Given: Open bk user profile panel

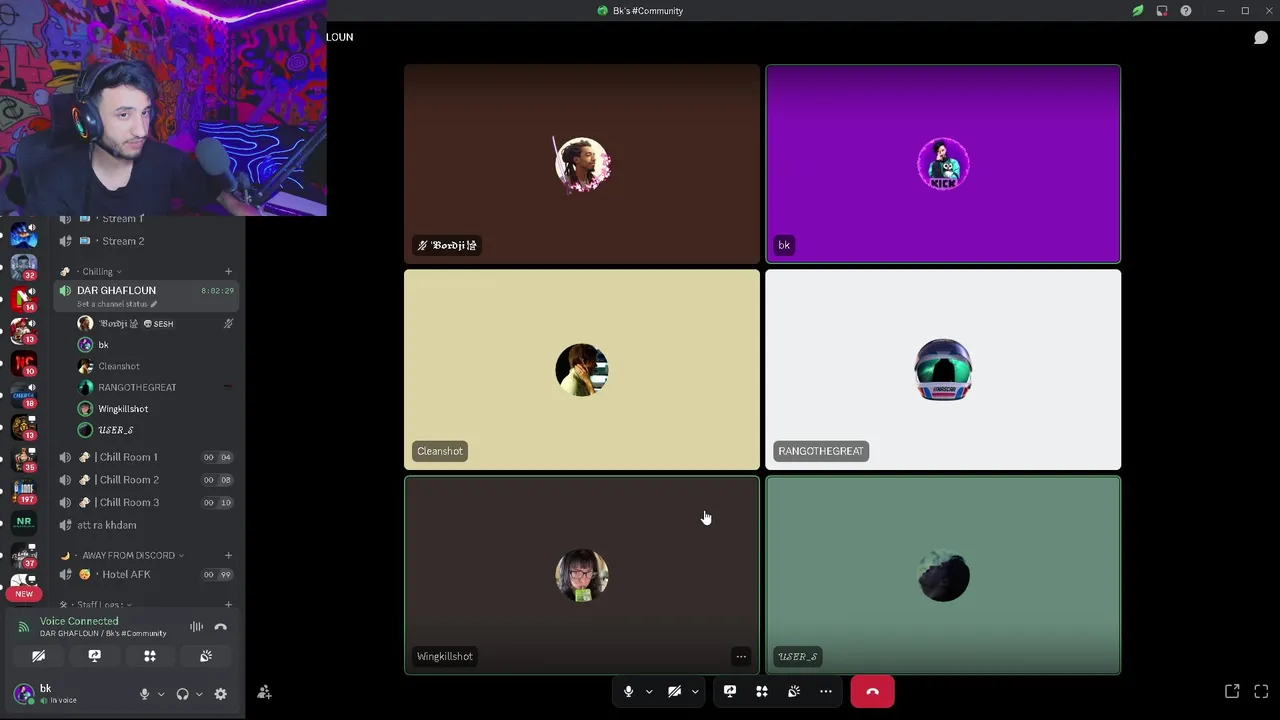Looking at the screenshot, I should pyautogui.click(x=60, y=693).
